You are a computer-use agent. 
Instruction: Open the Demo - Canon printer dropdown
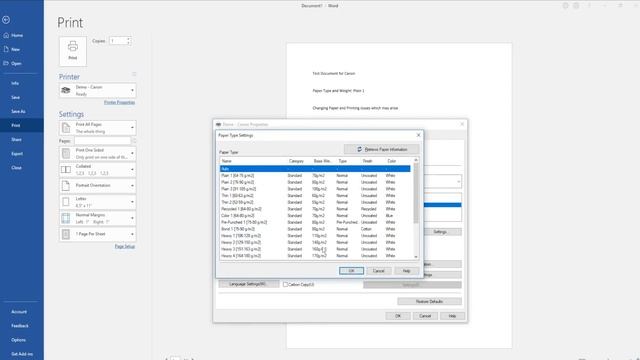click(98, 91)
